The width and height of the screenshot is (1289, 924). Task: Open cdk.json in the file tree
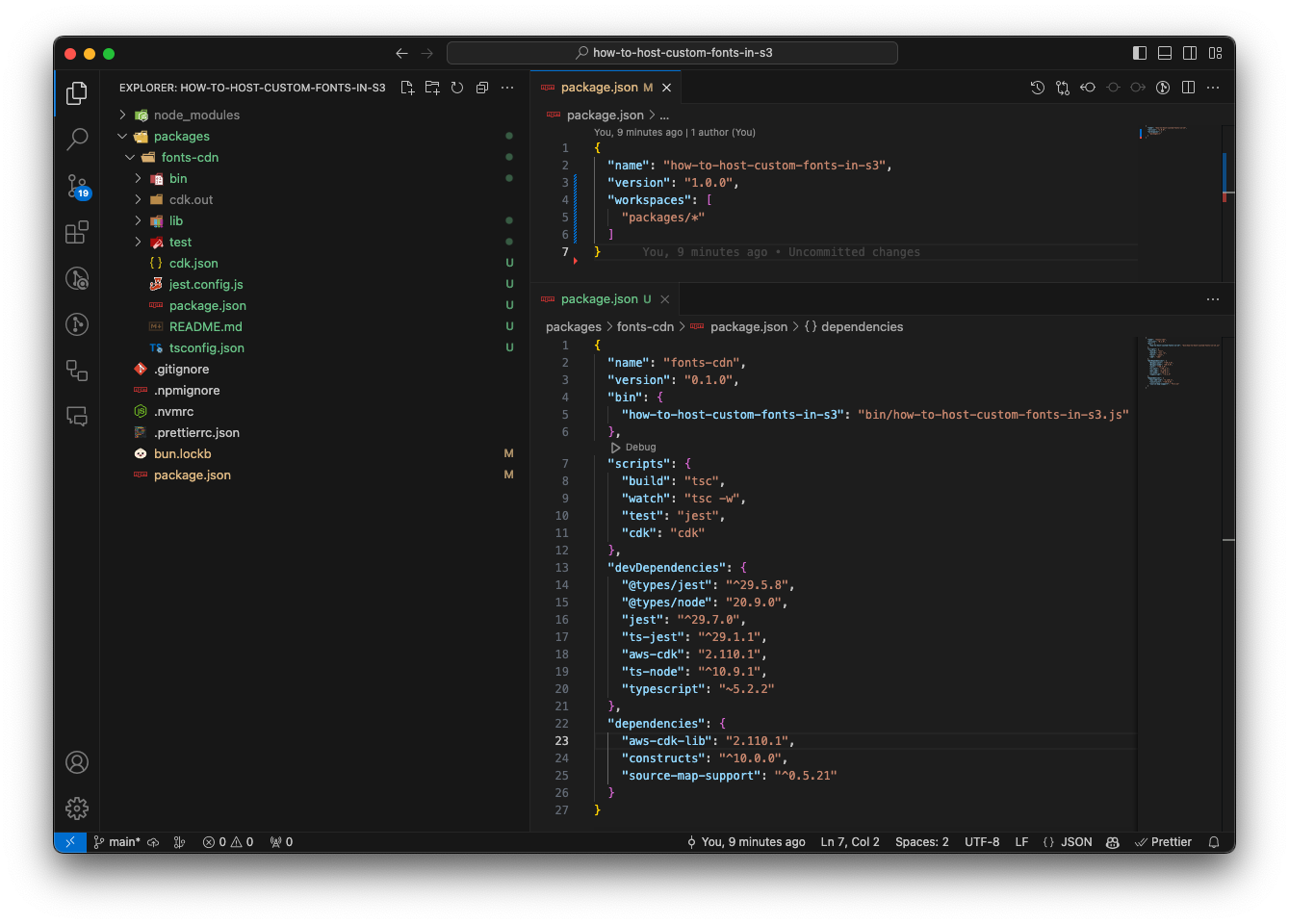(x=193, y=263)
